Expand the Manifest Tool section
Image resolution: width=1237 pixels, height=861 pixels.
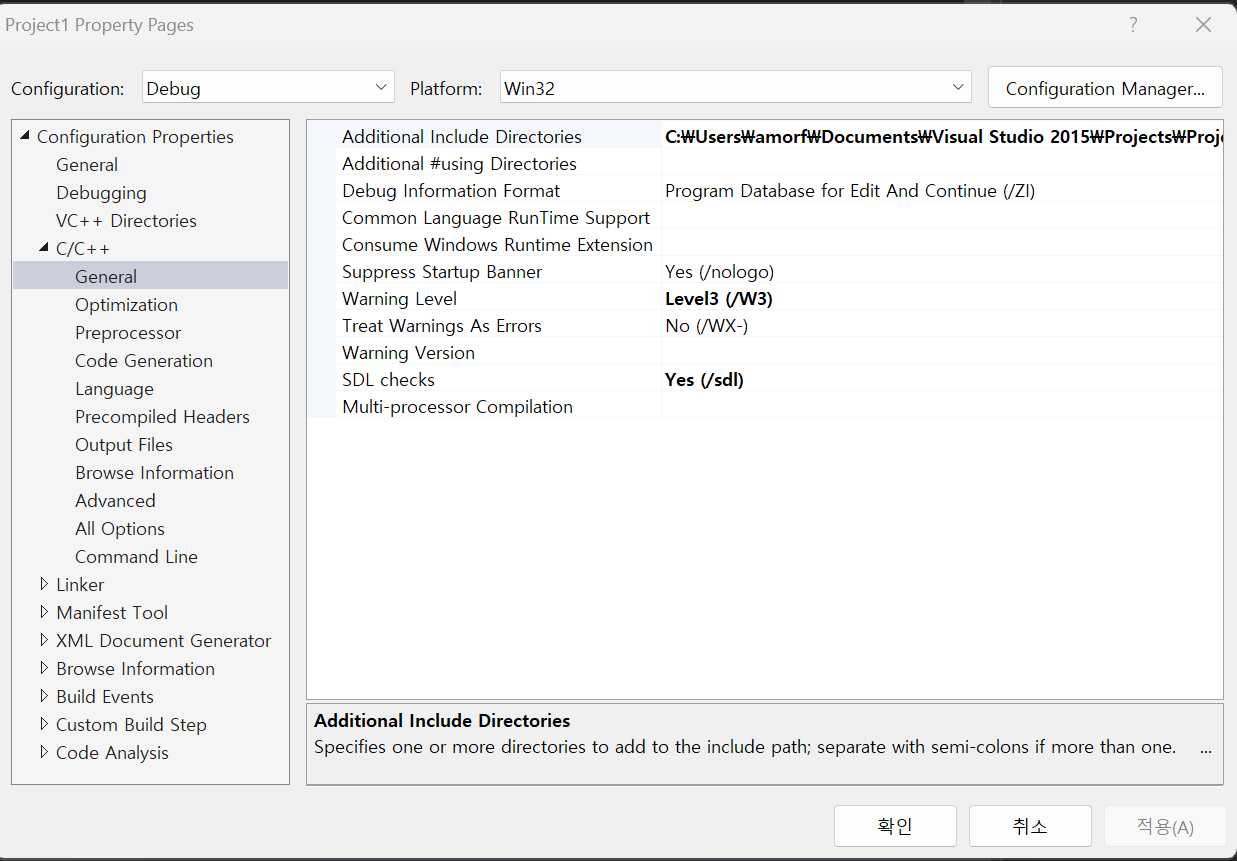click(x=44, y=612)
